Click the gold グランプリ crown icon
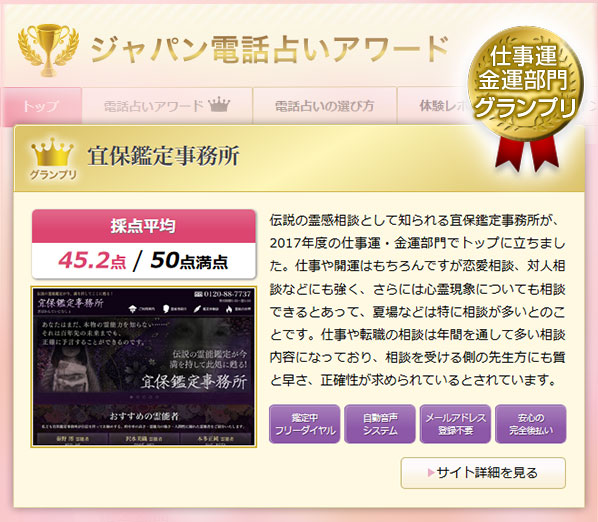 coord(53,159)
